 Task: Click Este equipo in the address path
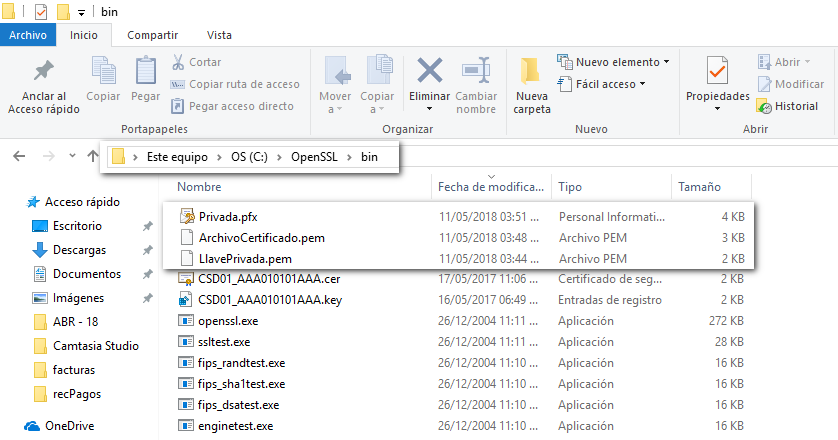click(x=177, y=157)
